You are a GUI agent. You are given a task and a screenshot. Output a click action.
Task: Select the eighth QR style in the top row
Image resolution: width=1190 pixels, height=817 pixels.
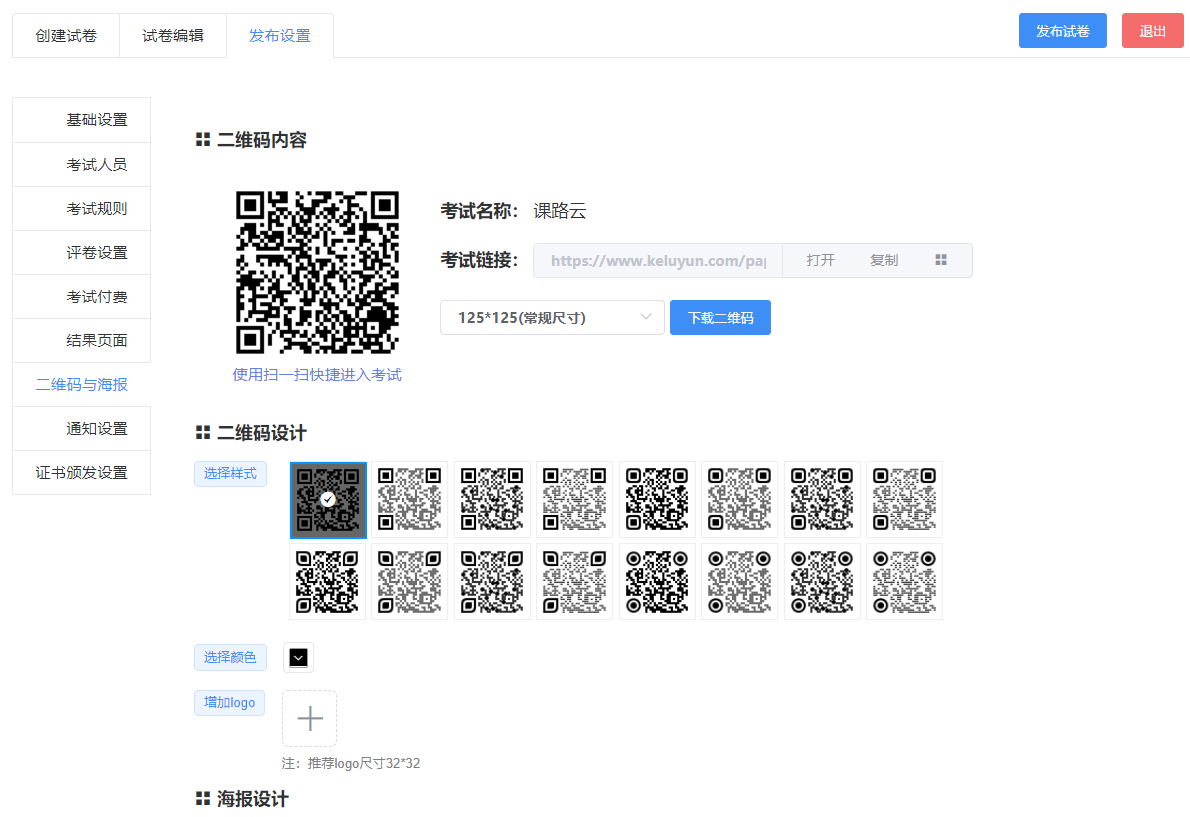pyautogui.click(x=904, y=499)
